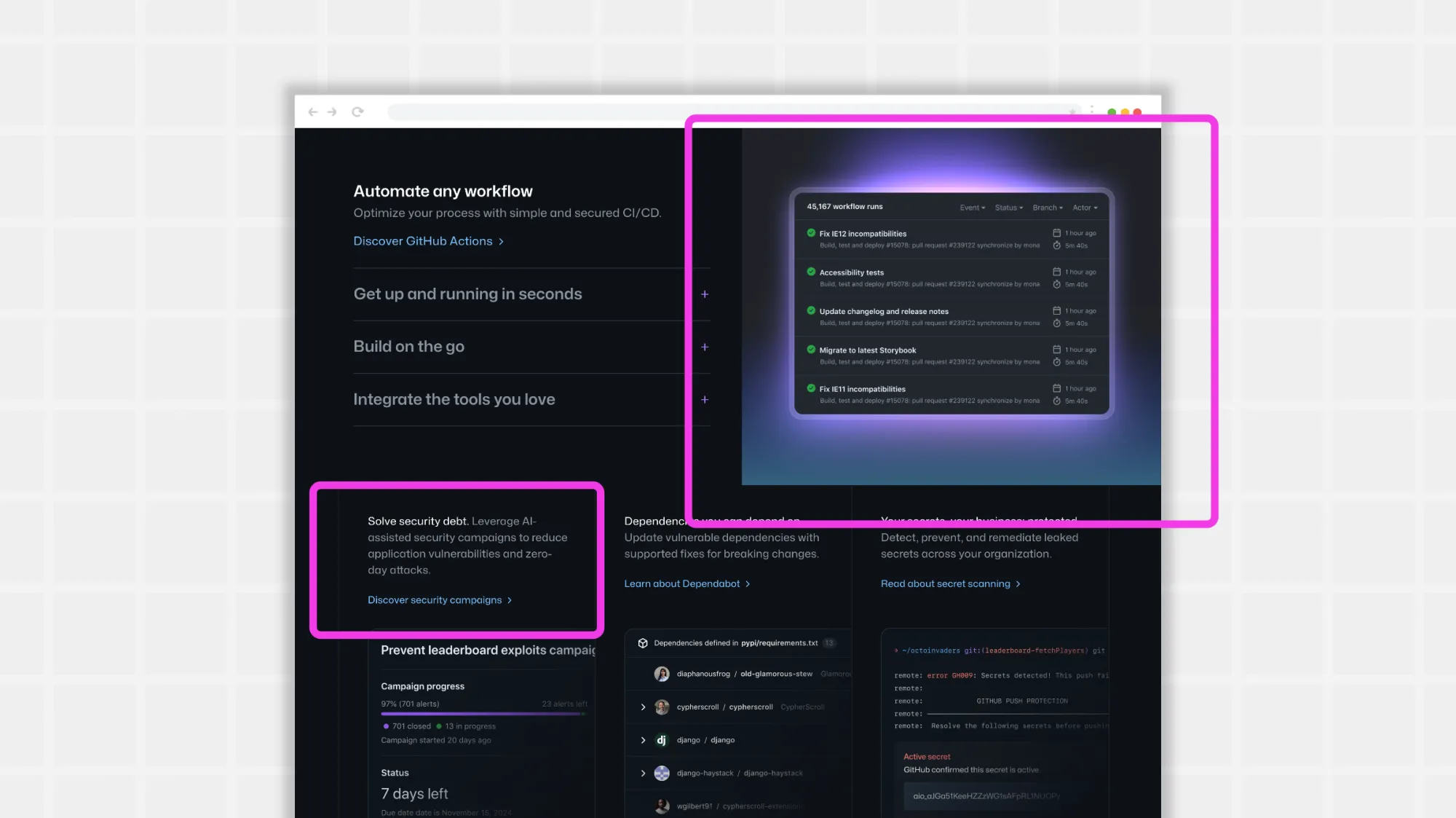The height and width of the screenshot is (818, 1456).
Task: Click the browser address bar
Action: tap(735, 111)
